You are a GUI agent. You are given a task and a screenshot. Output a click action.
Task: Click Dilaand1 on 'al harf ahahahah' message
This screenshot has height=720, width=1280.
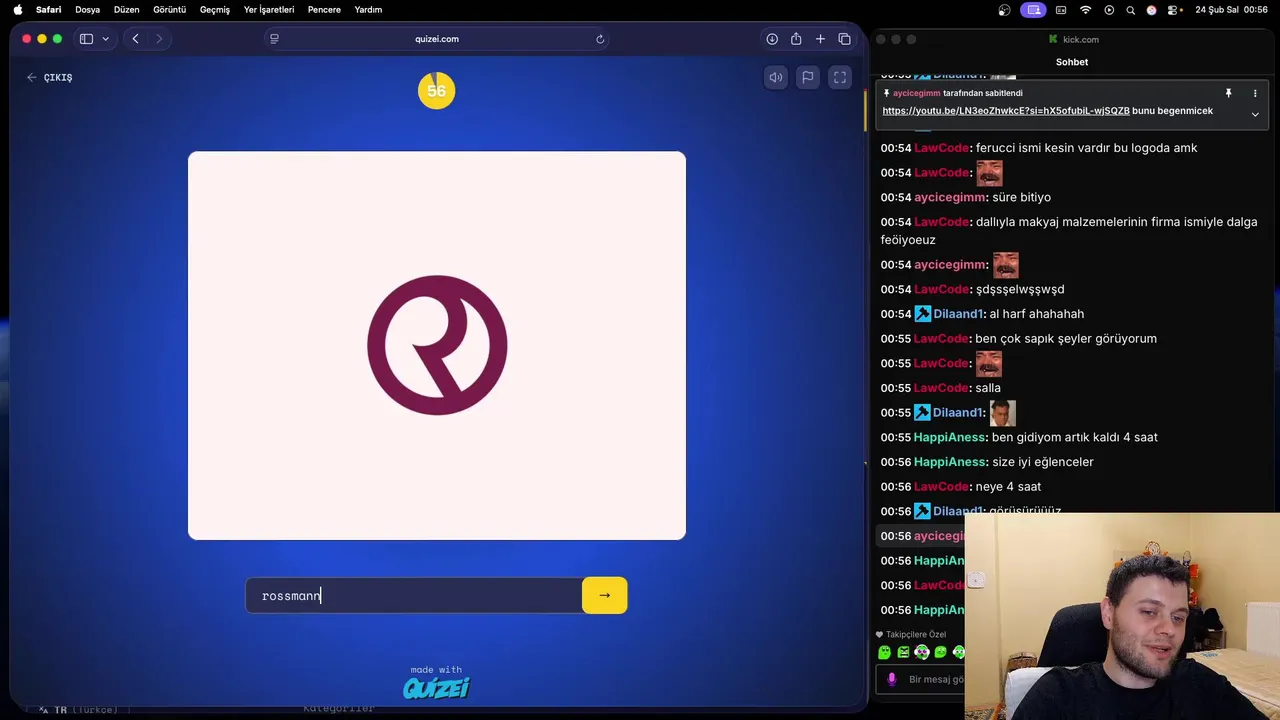(x=959, y=314)
